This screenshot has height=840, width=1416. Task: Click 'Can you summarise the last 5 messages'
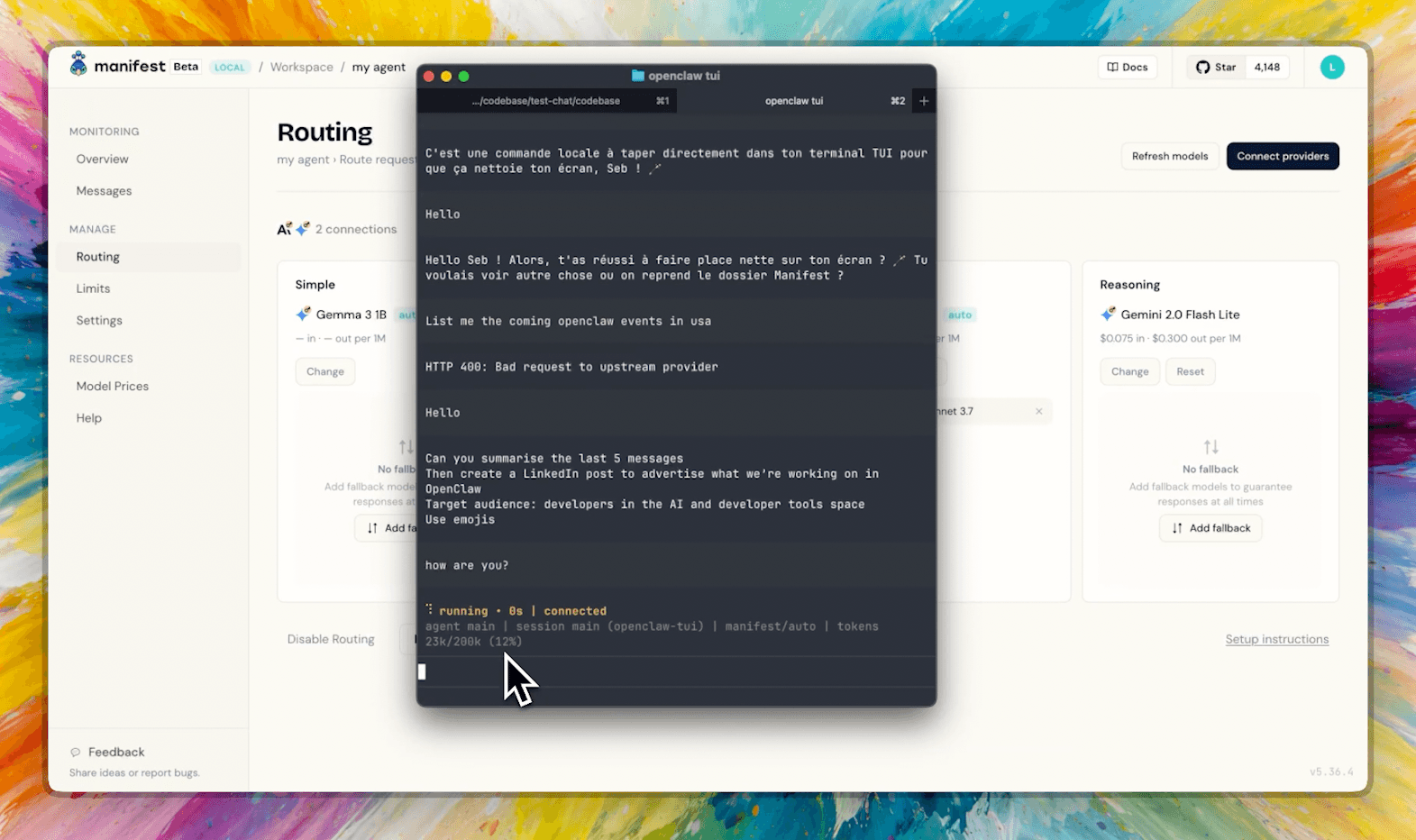click(x=554, y=459)
